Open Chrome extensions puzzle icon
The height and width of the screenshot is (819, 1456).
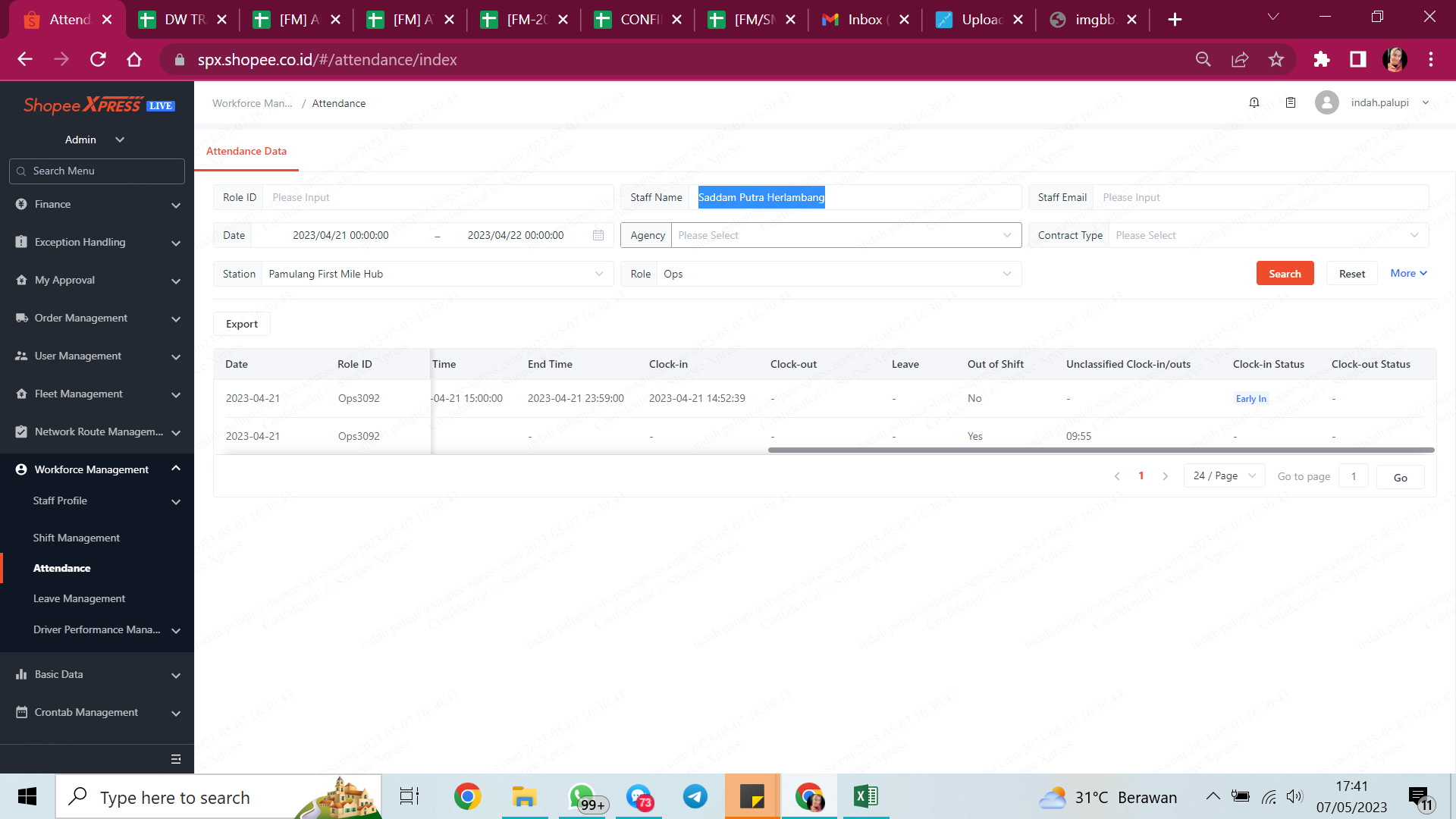click(x=1322, y=59)
